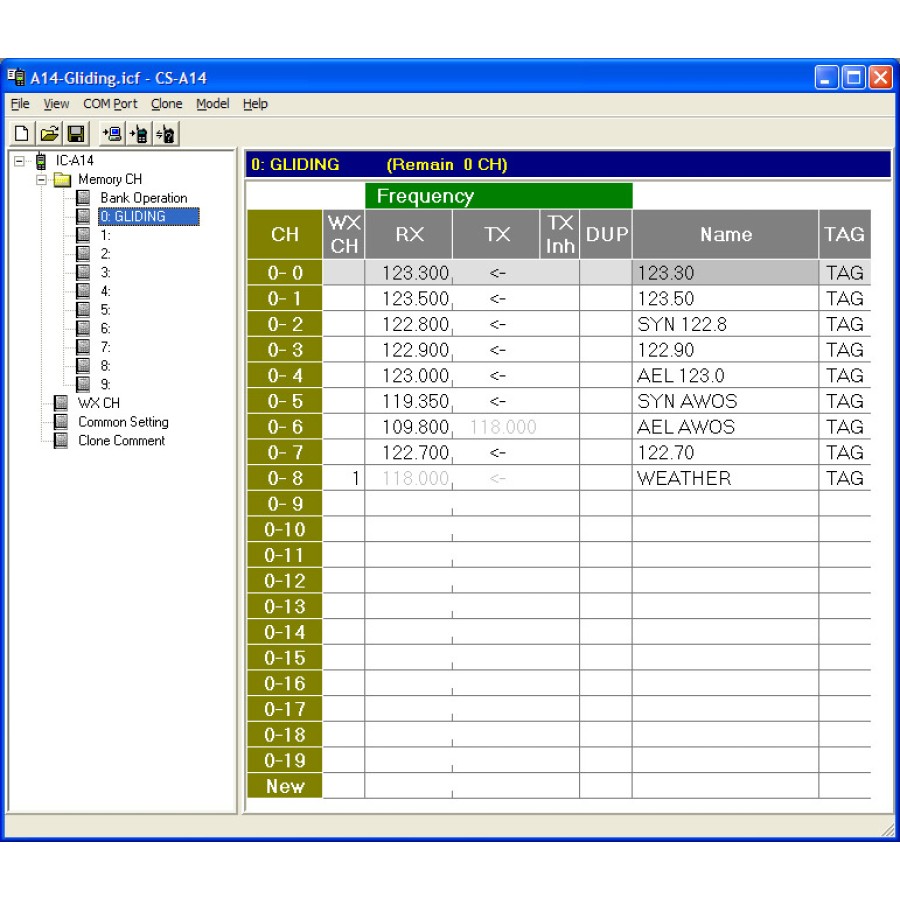
Task: Click RX frequency 123.500 cell
Action: (x=409, y=298)
